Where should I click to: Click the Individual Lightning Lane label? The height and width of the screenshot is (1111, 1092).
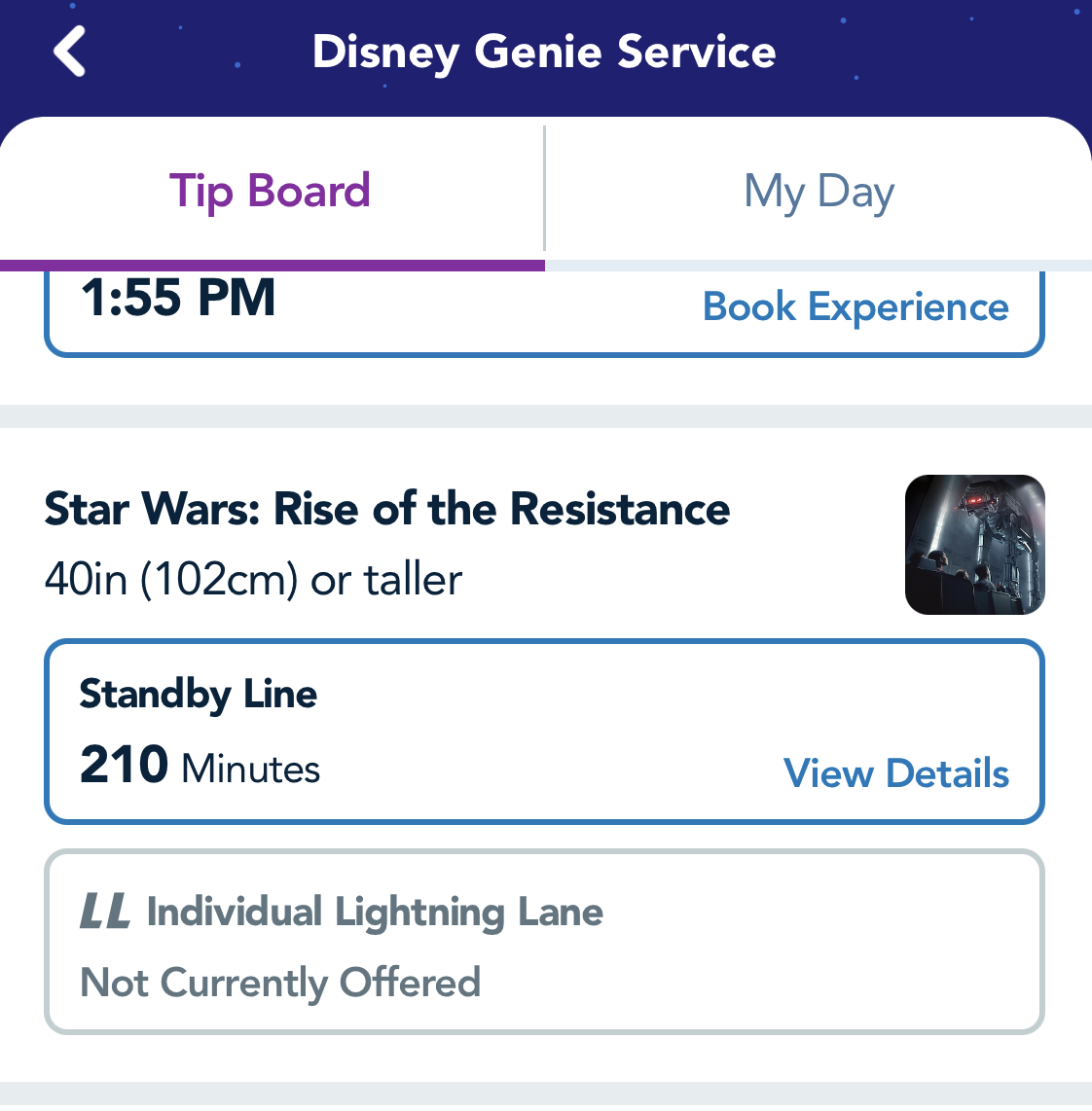(x=375, y=913)
